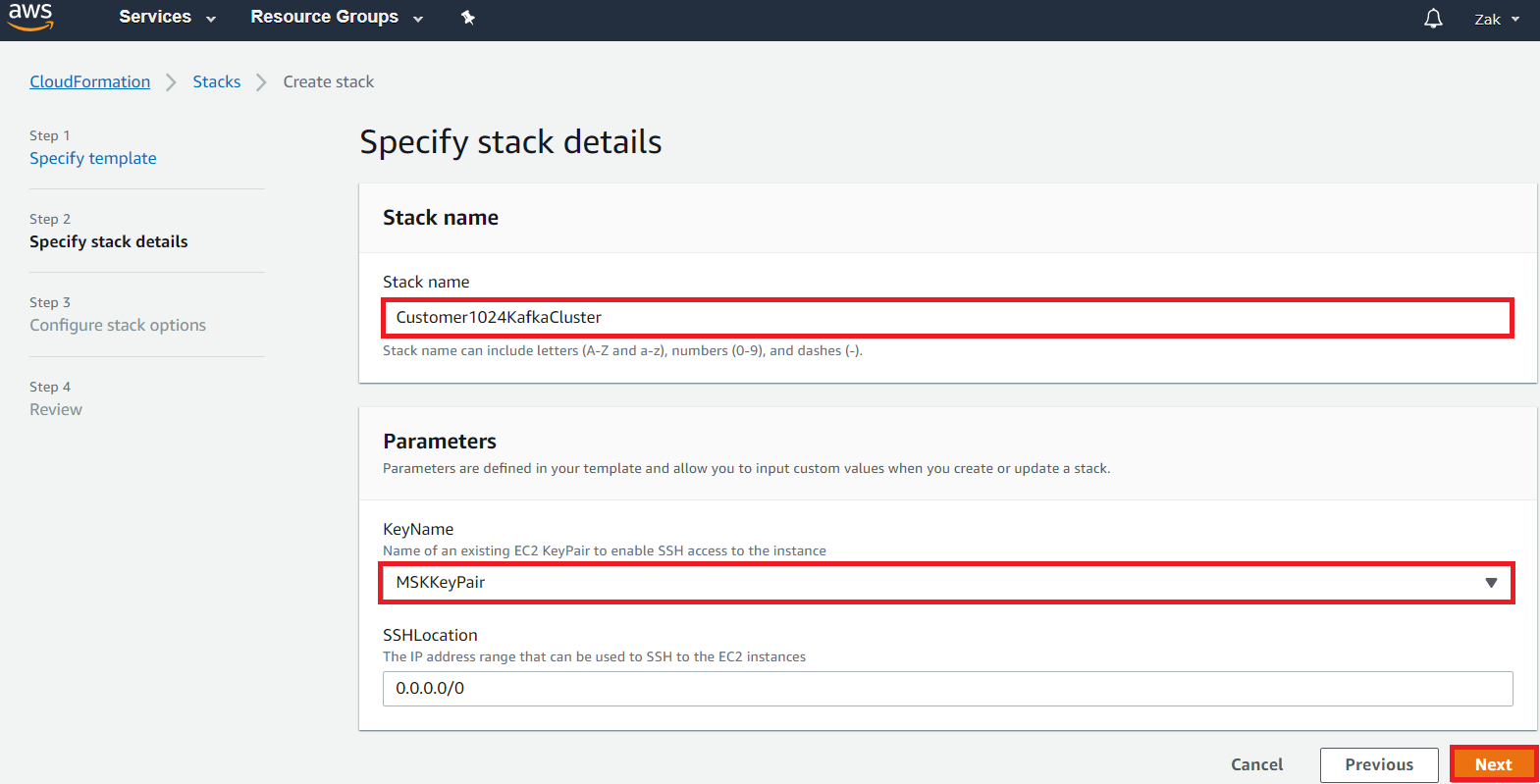Select the MSKKeyPair KeyName combo box

pyautogui.click(x=932, y=583)
